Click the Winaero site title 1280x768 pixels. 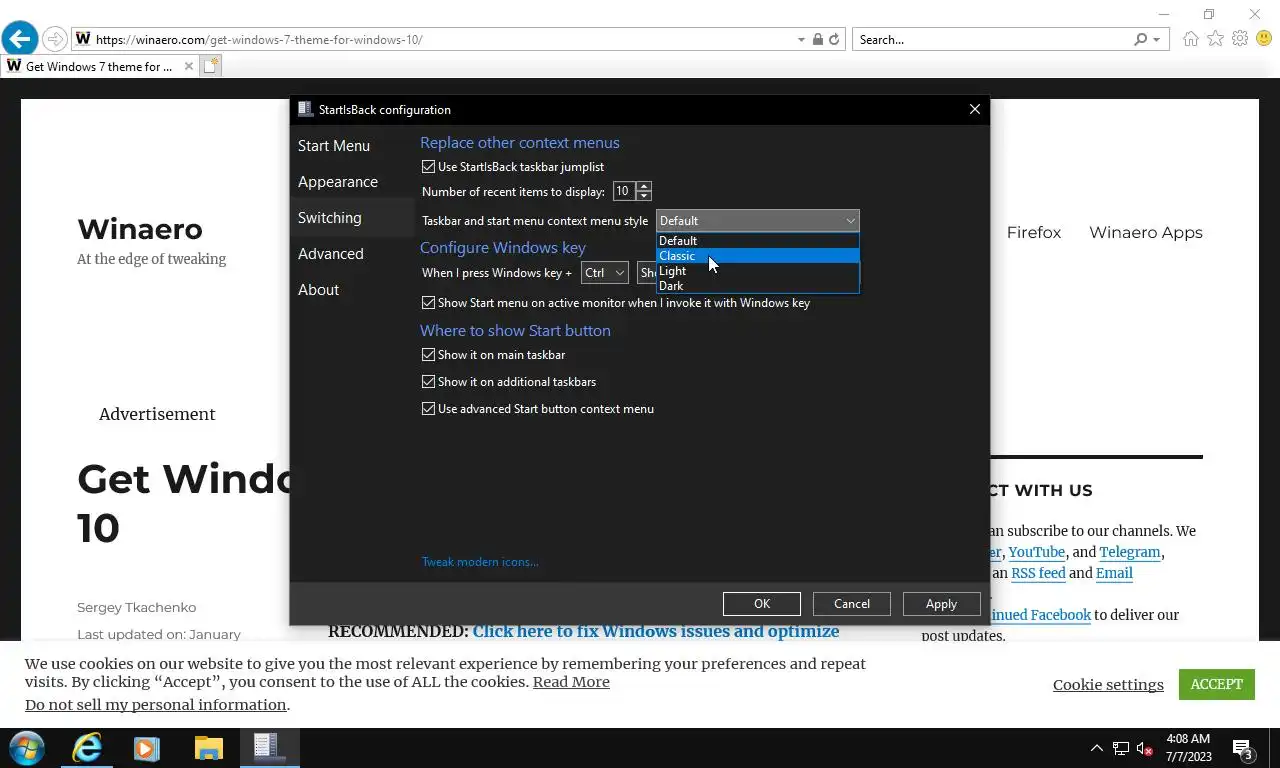pos(140,229)
